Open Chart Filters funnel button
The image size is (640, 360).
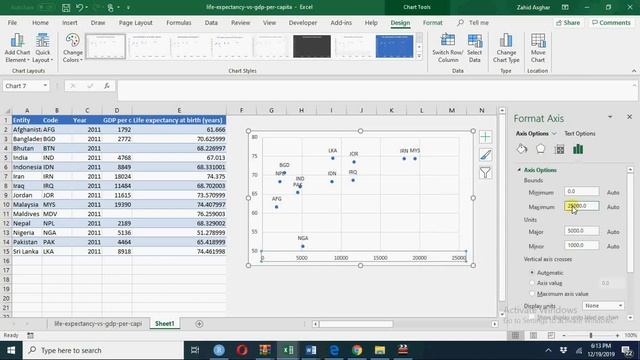pyautogui.click(x=485, y=173)
